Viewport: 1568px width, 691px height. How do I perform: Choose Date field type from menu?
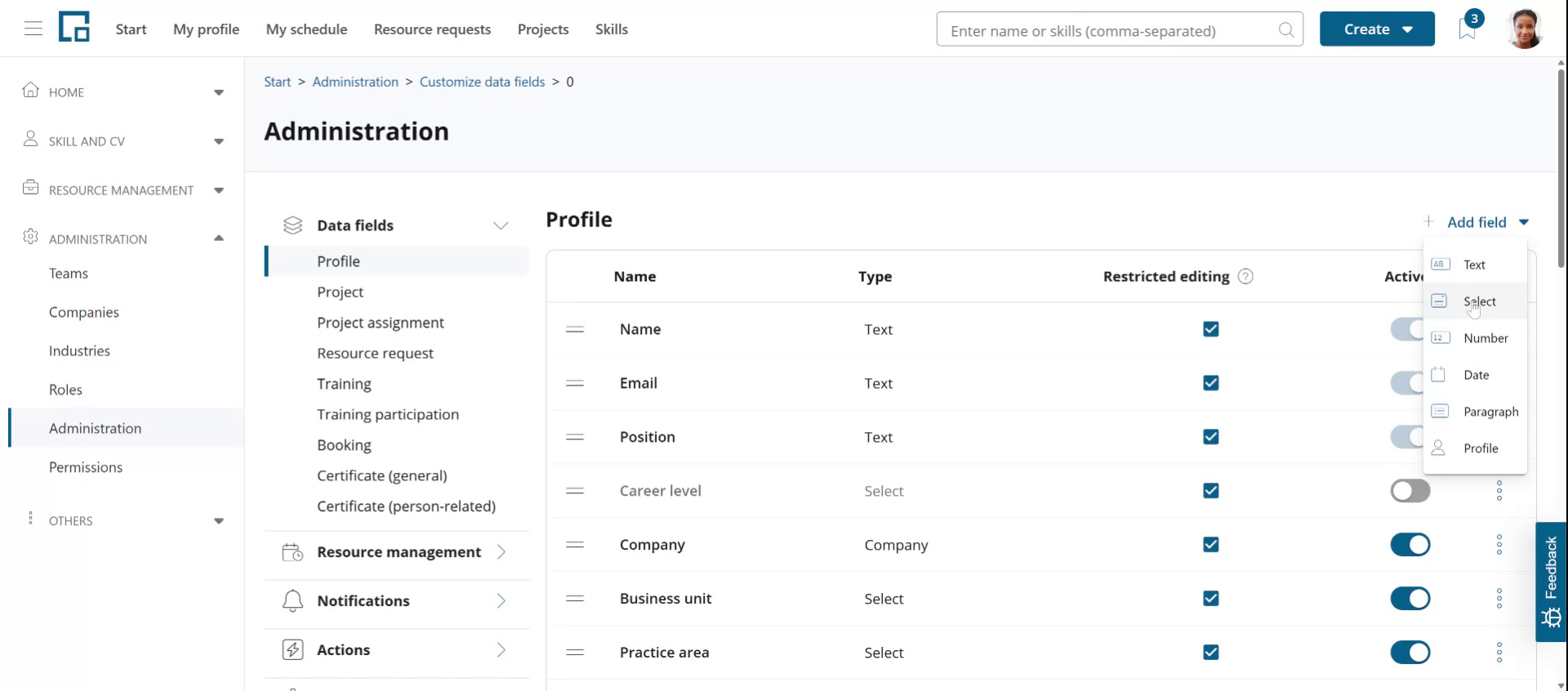[x=1475, y=375]
